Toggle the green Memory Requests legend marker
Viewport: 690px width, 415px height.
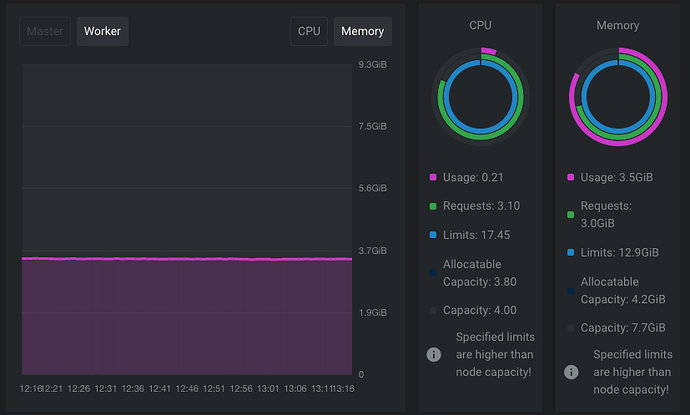click(x=571, y=214)
